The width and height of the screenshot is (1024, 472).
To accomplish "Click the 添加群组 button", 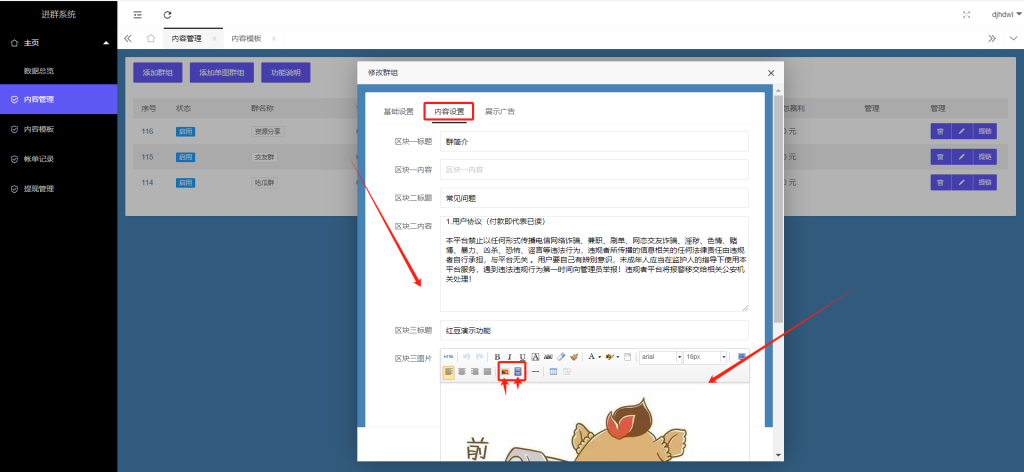I will [x=158, y=73].
